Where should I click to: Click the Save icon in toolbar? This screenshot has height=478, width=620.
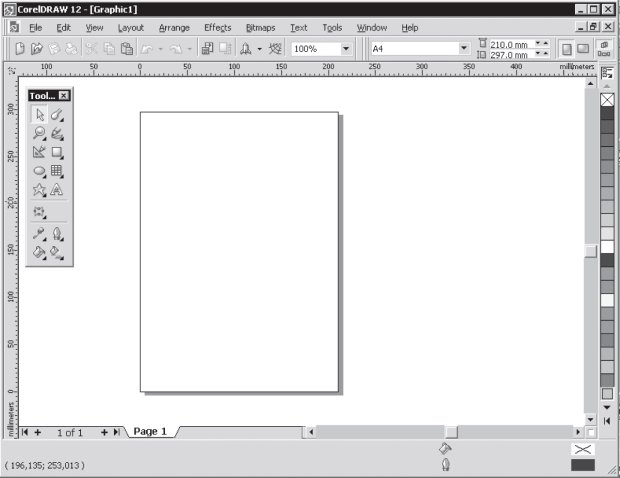tap(54, 49)
